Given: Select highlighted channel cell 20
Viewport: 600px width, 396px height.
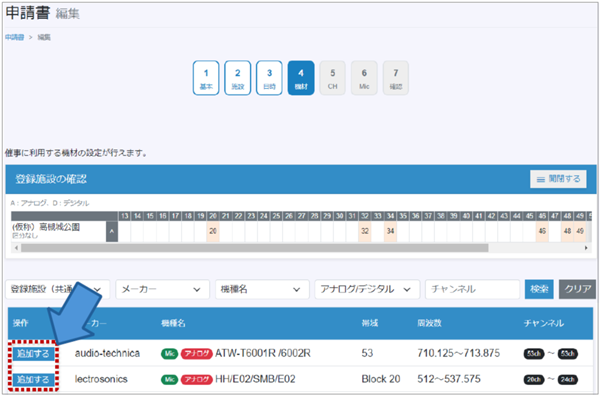Looking at the screenshot, I should click(213, 231).
